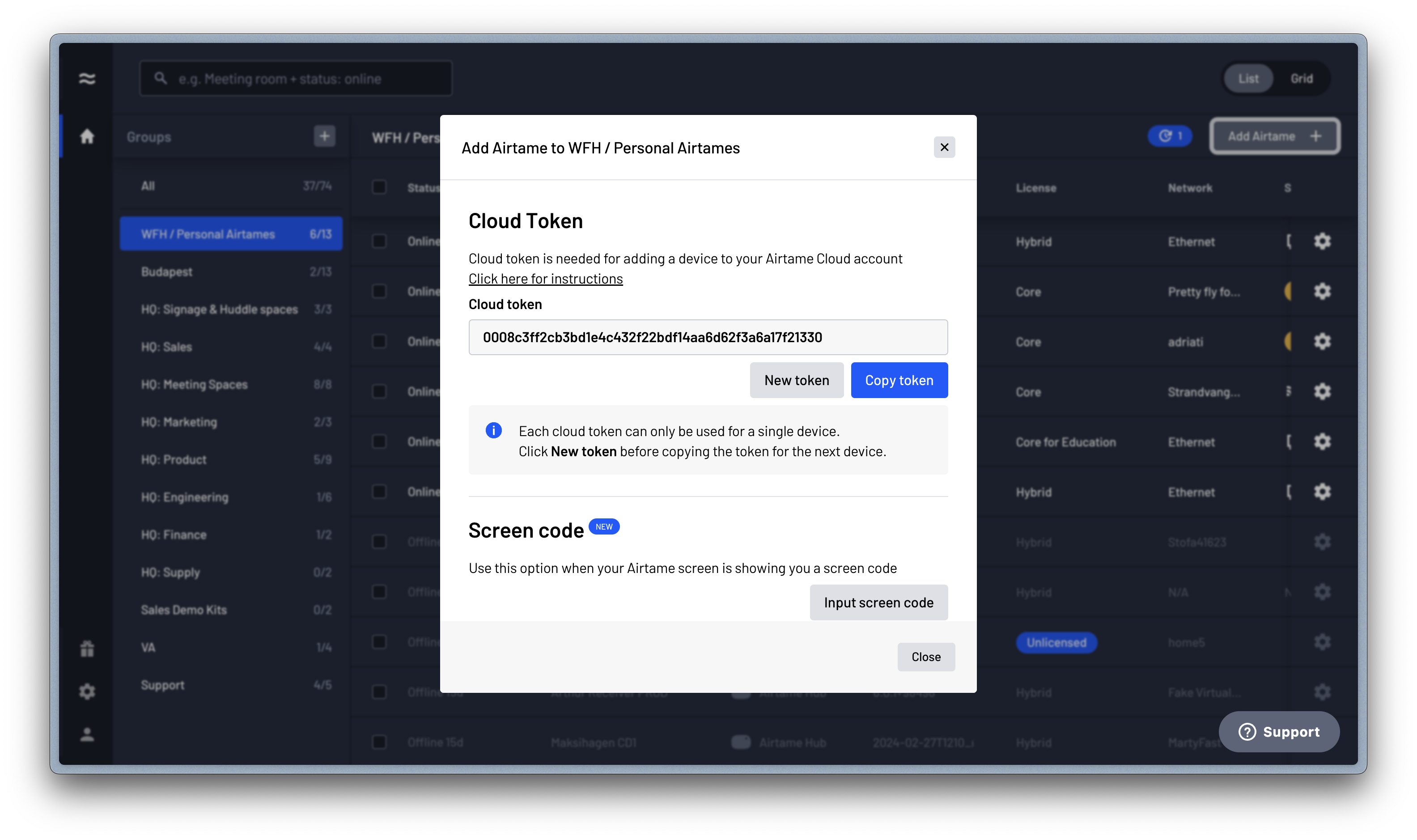The image size is (1417, 840).
Task: Select the HQ: Engineering group
Action: tap(231, 497)
